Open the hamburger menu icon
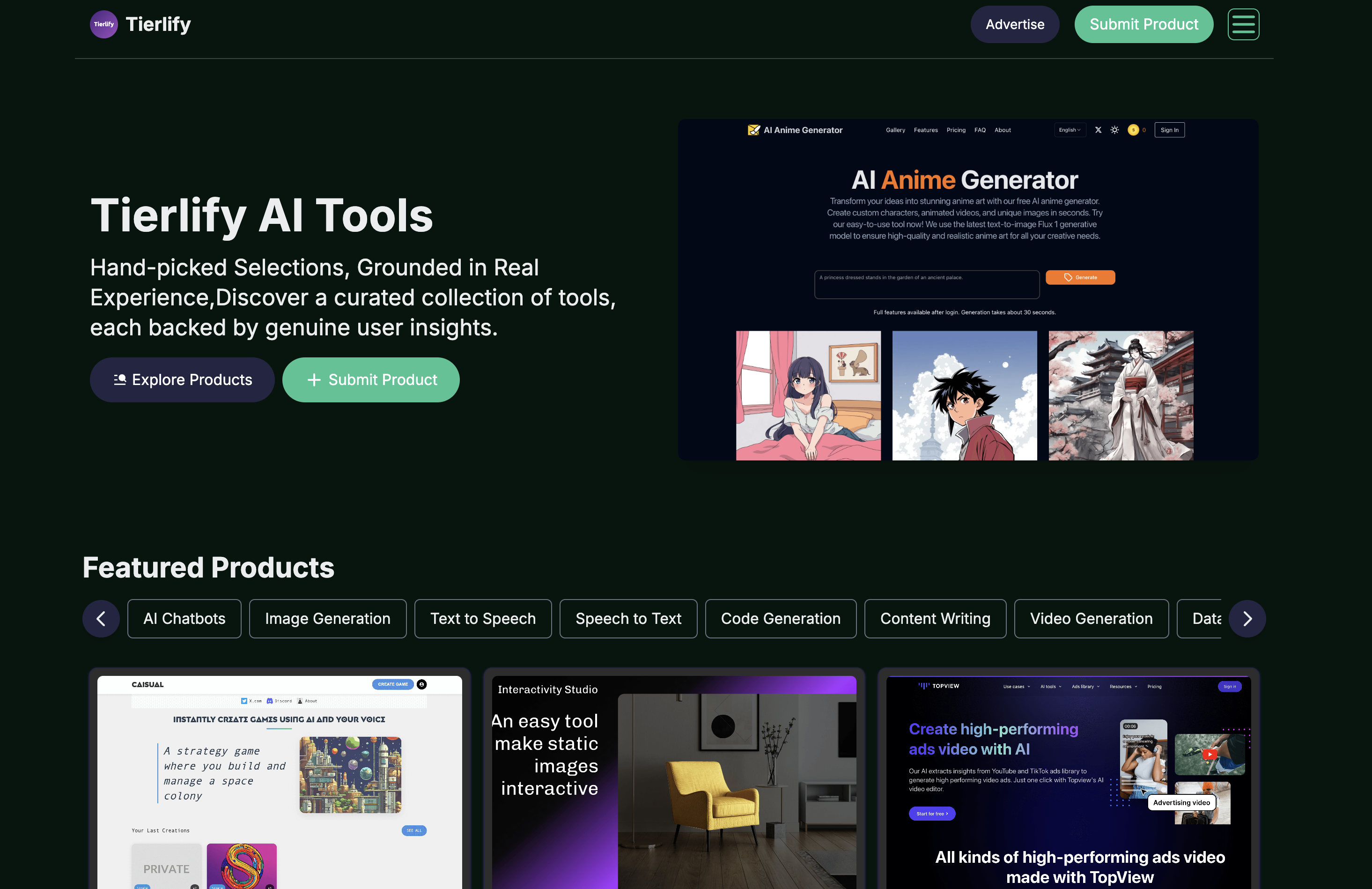The width and height of the screenshot is (1372, 889). (1243, 24)
